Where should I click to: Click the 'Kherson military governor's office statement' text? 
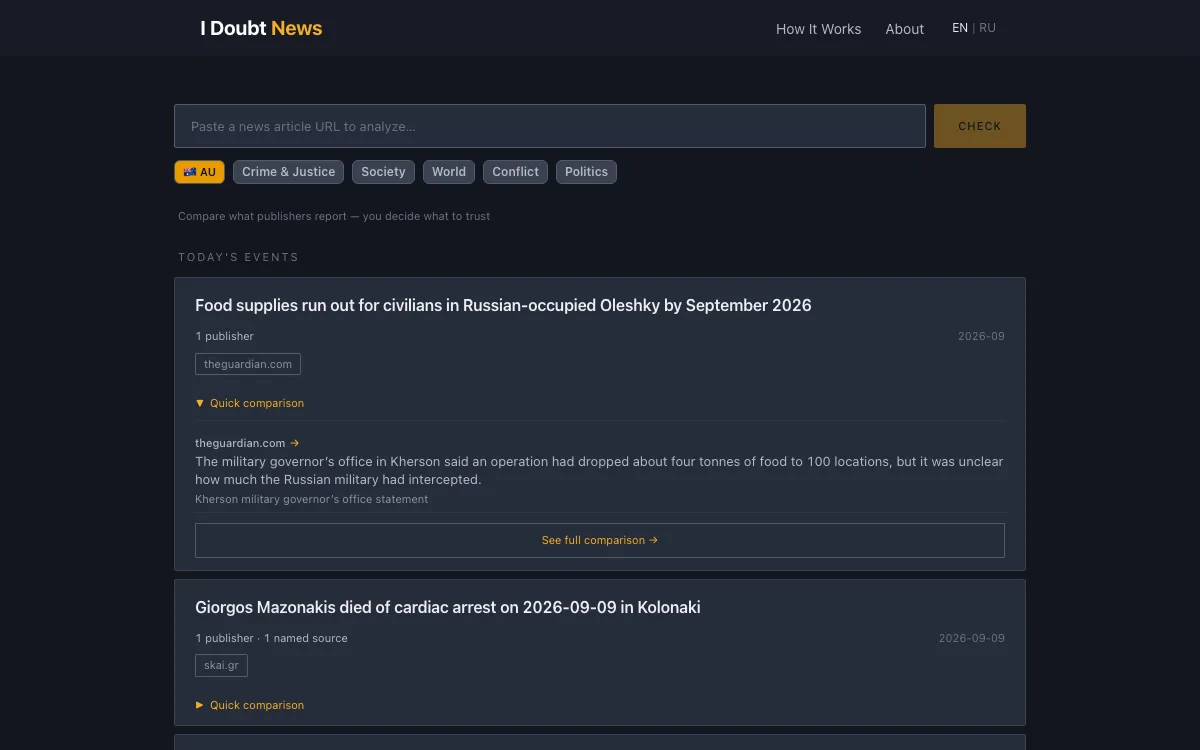point(311,499)
